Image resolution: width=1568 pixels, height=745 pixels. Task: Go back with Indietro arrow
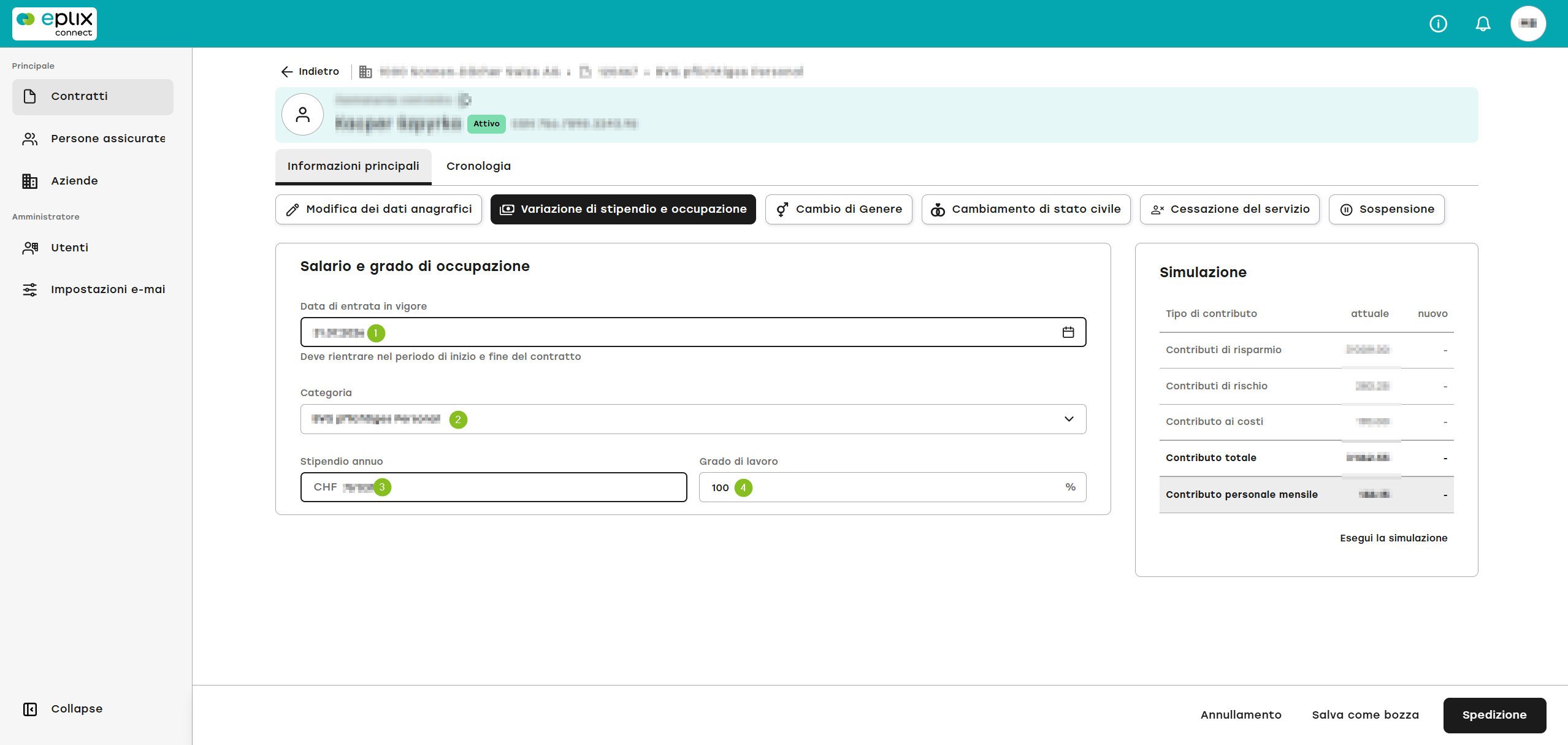(310, 72)
